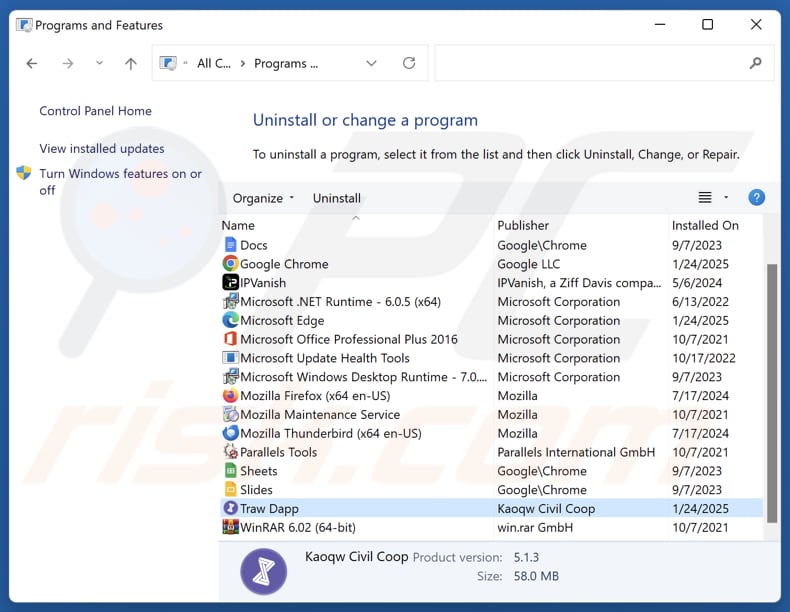Click Parallels International GmbH publisher cell

point(576,452)
